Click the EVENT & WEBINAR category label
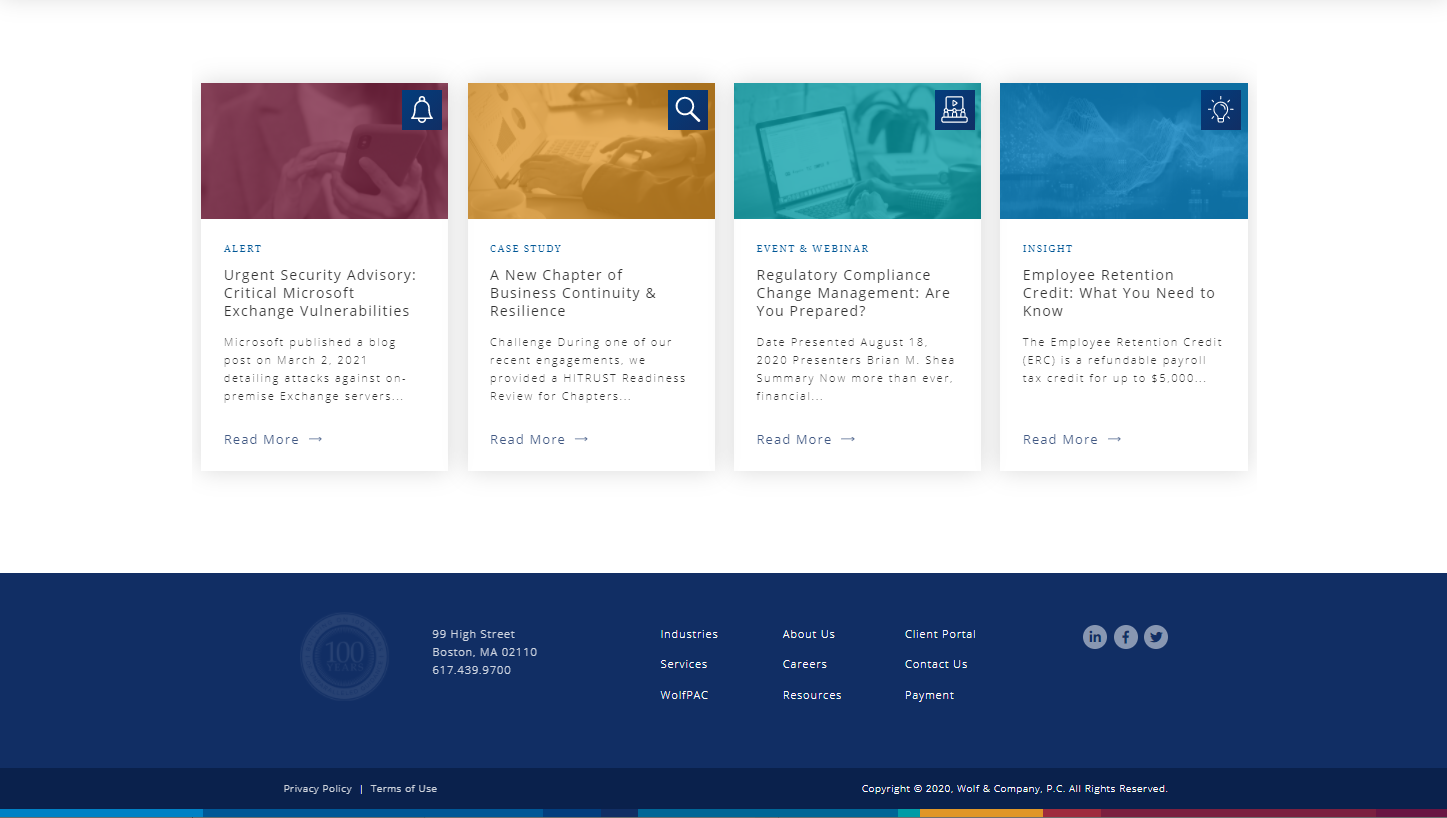 813,249
